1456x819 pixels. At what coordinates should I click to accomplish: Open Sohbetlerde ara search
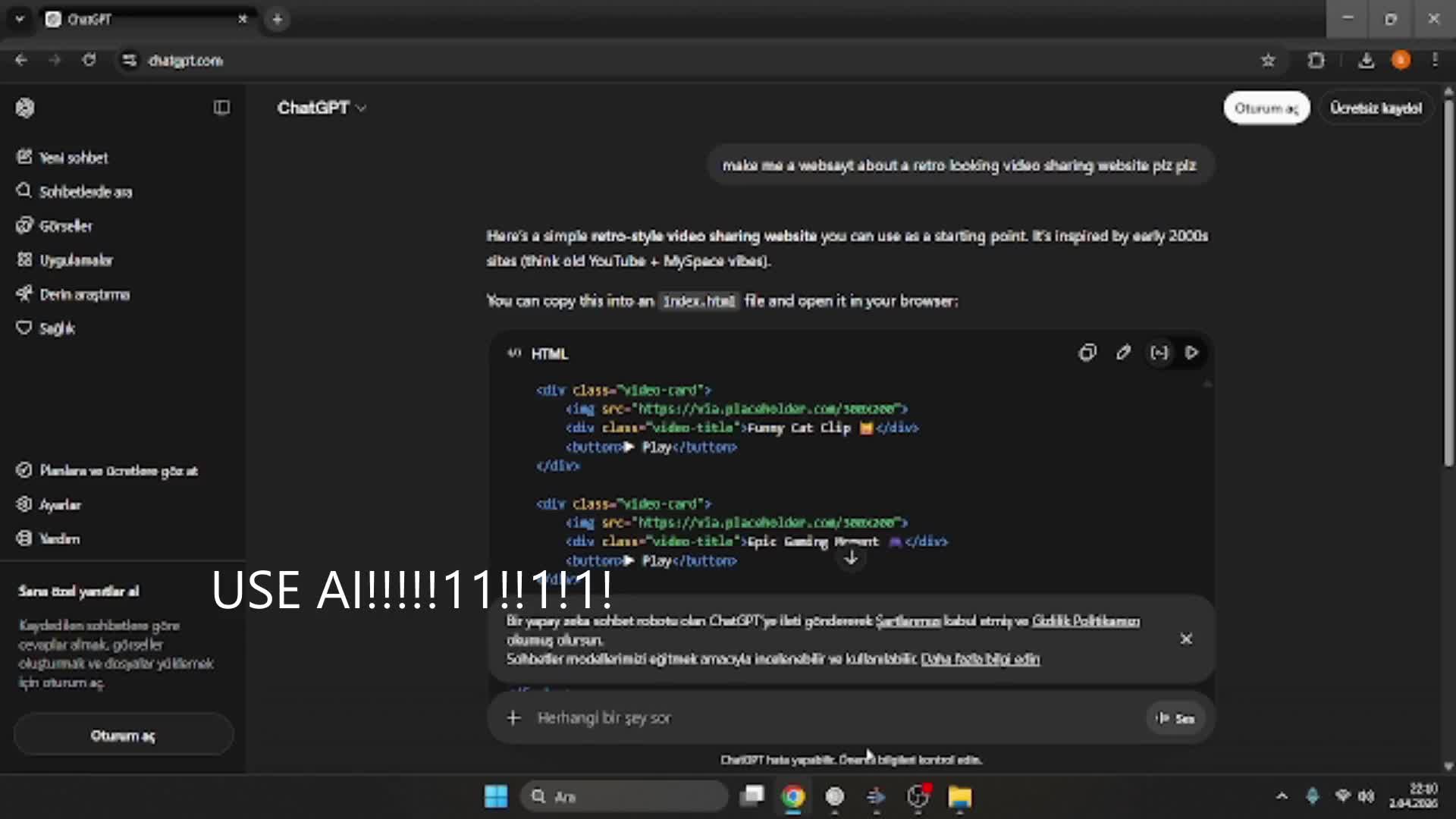tap(85, 192)
